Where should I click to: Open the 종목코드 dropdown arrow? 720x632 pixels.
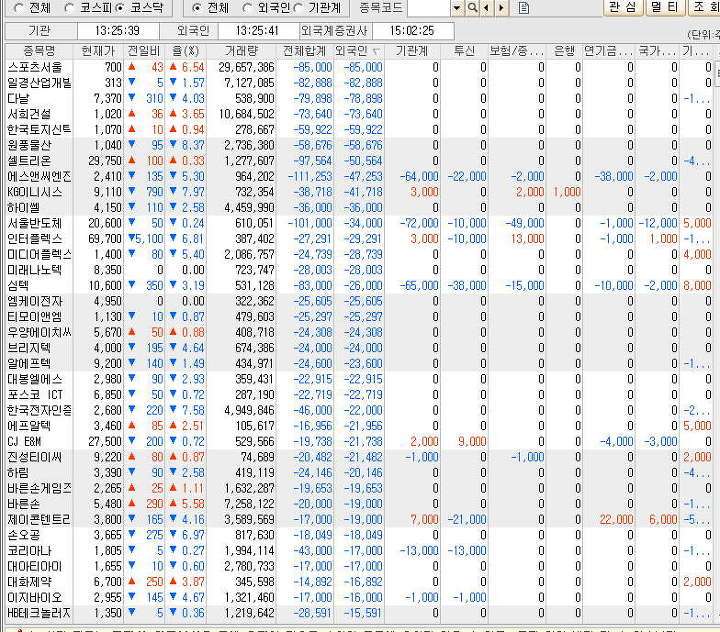tap(457, 8)
